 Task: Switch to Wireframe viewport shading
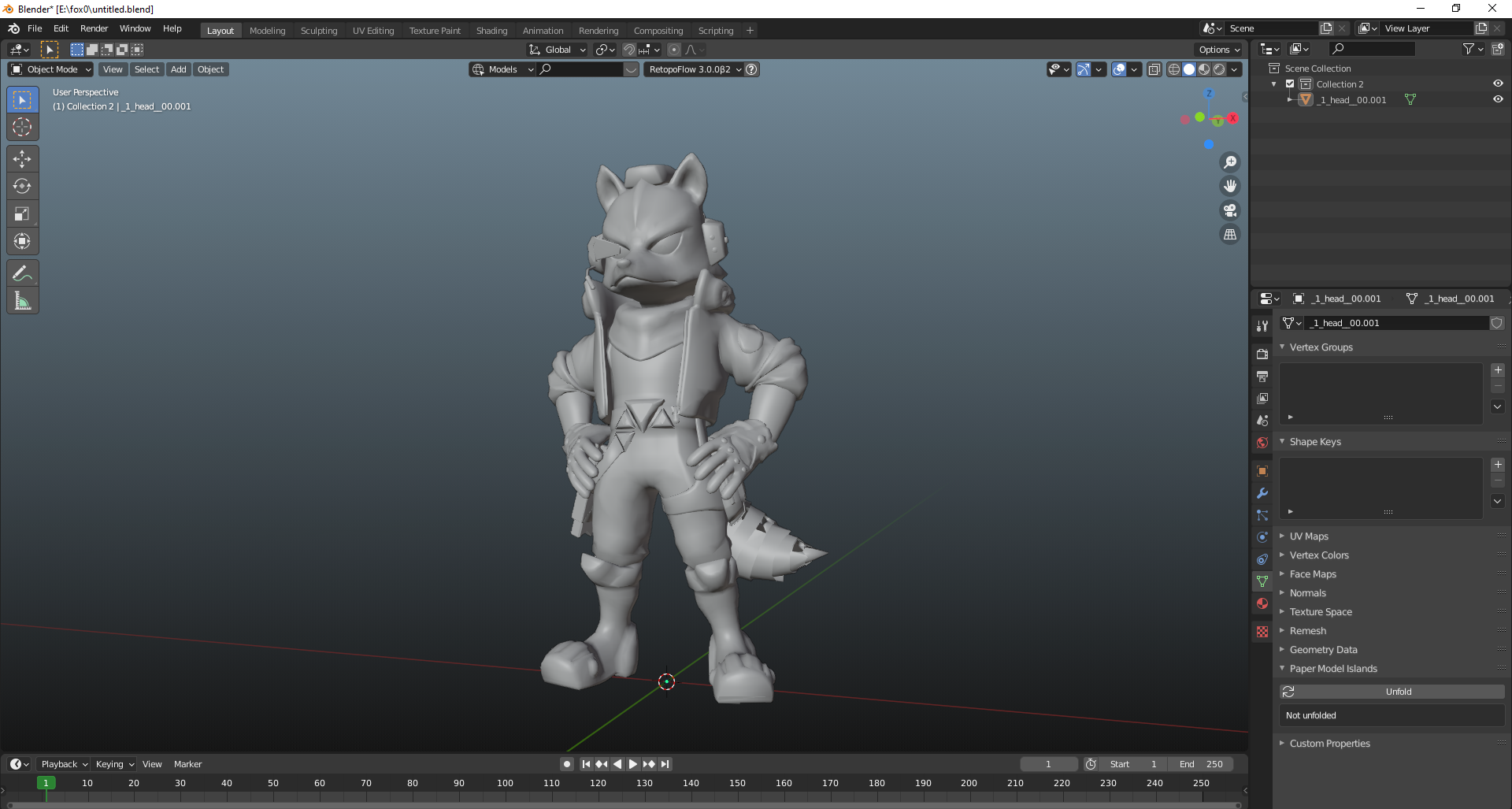pyautogui.click(x=1174, y=69)
